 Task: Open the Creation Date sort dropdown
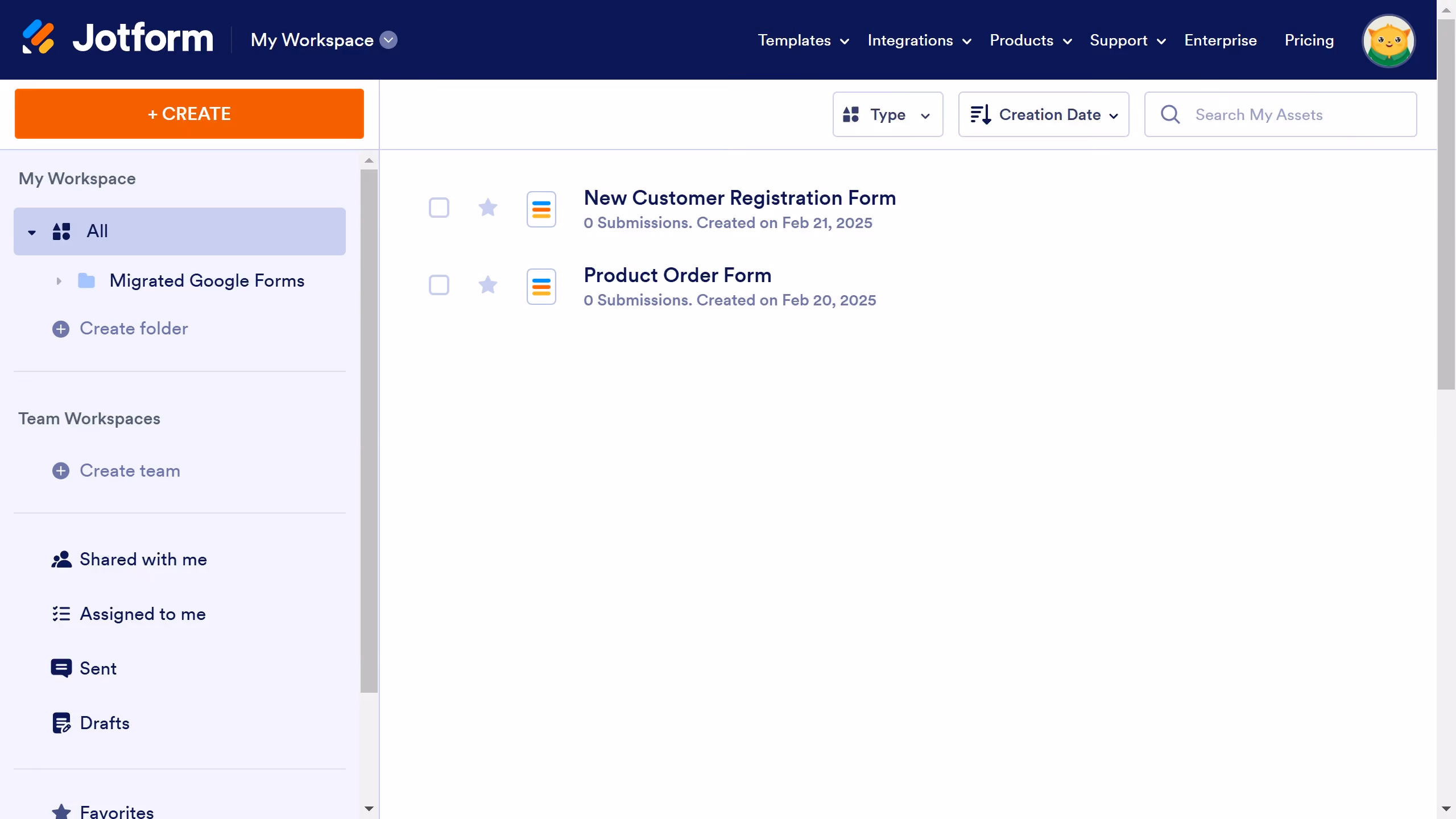(x=1043, y=114)
